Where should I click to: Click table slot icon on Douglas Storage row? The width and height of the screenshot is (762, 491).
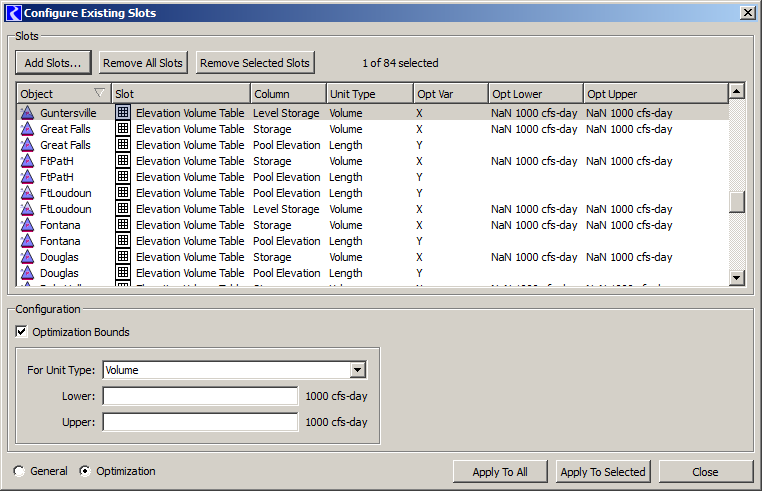point(123,257)
